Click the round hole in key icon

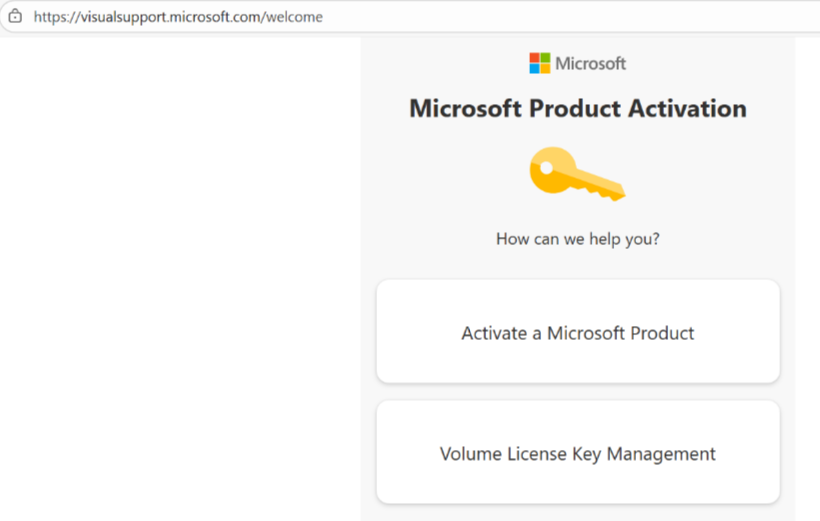click(546, 168)
